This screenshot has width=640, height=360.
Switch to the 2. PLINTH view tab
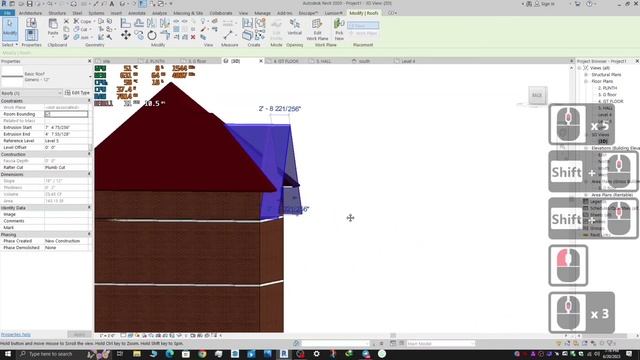[156, 61]
